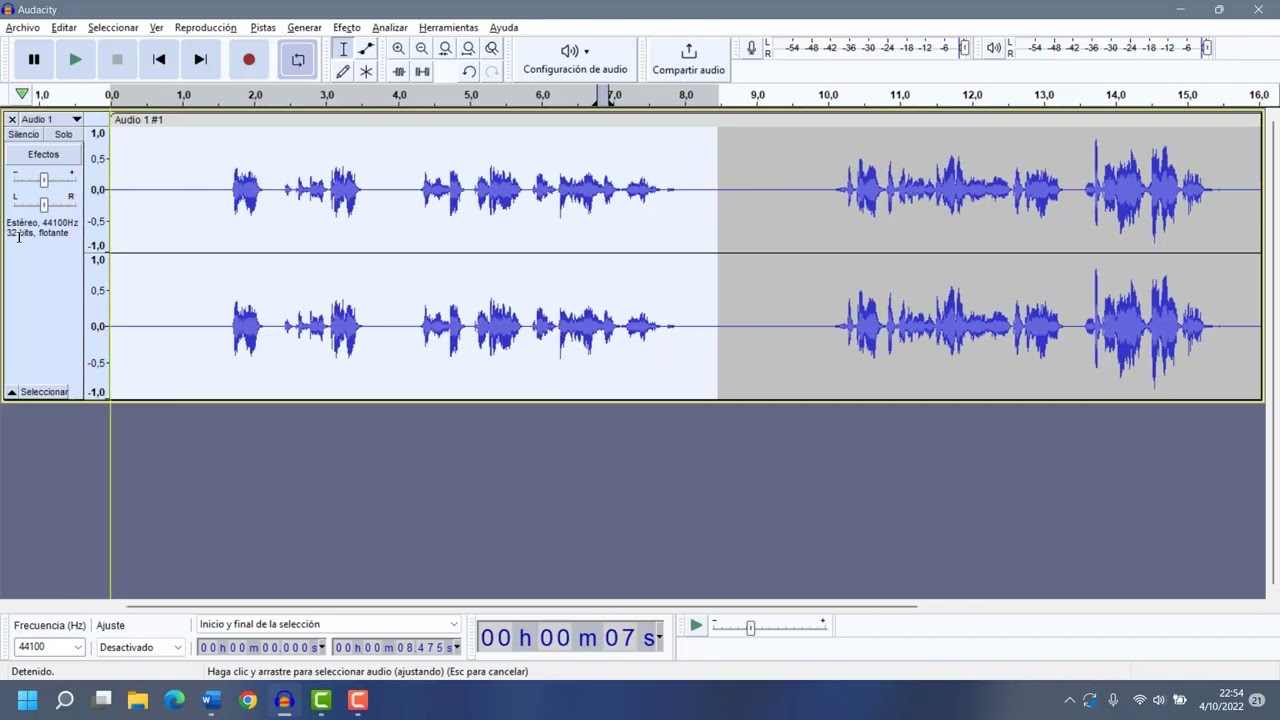Click the Efectos button on track
1280x720 pixels.
tap(43, 154)
